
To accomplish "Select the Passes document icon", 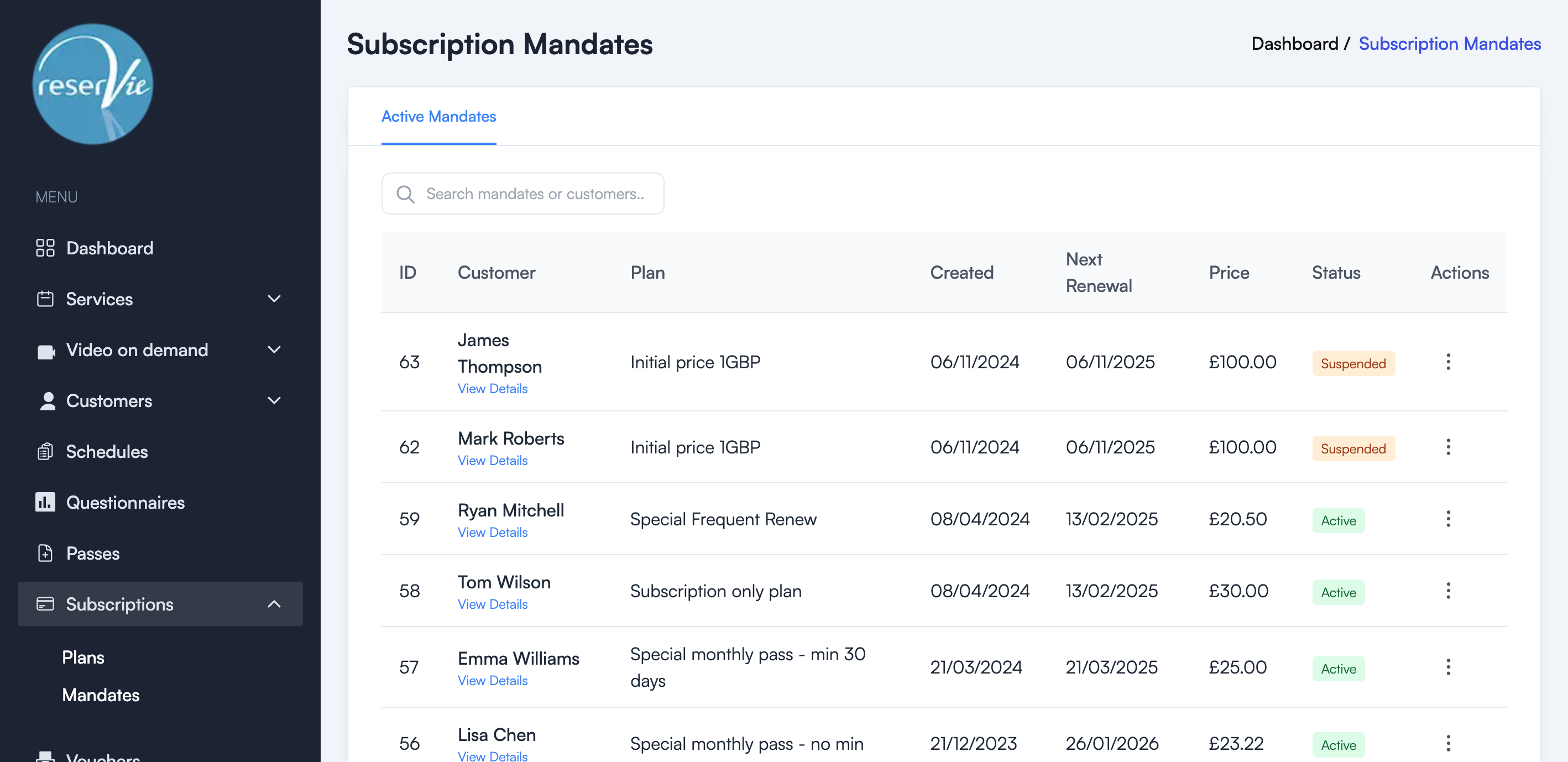I will coord(45,552).
